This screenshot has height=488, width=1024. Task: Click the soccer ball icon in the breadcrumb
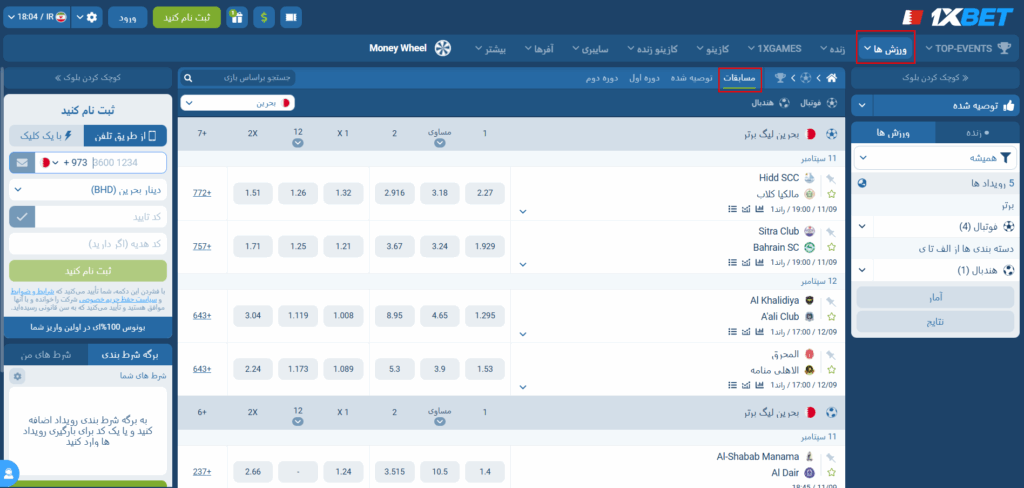[806, 78]
